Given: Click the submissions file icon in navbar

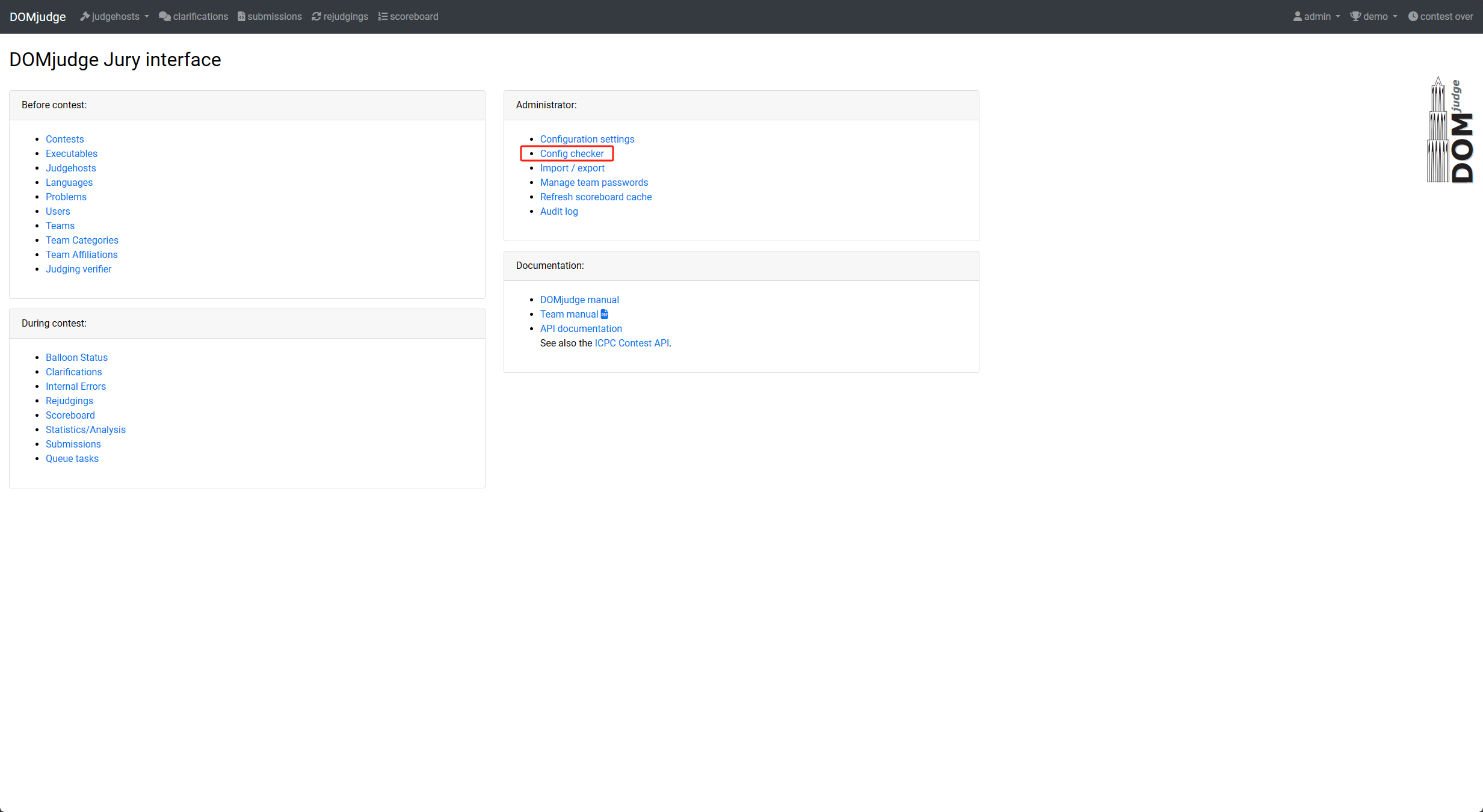Looking at the screenshot, I should (x=241, y=16).
